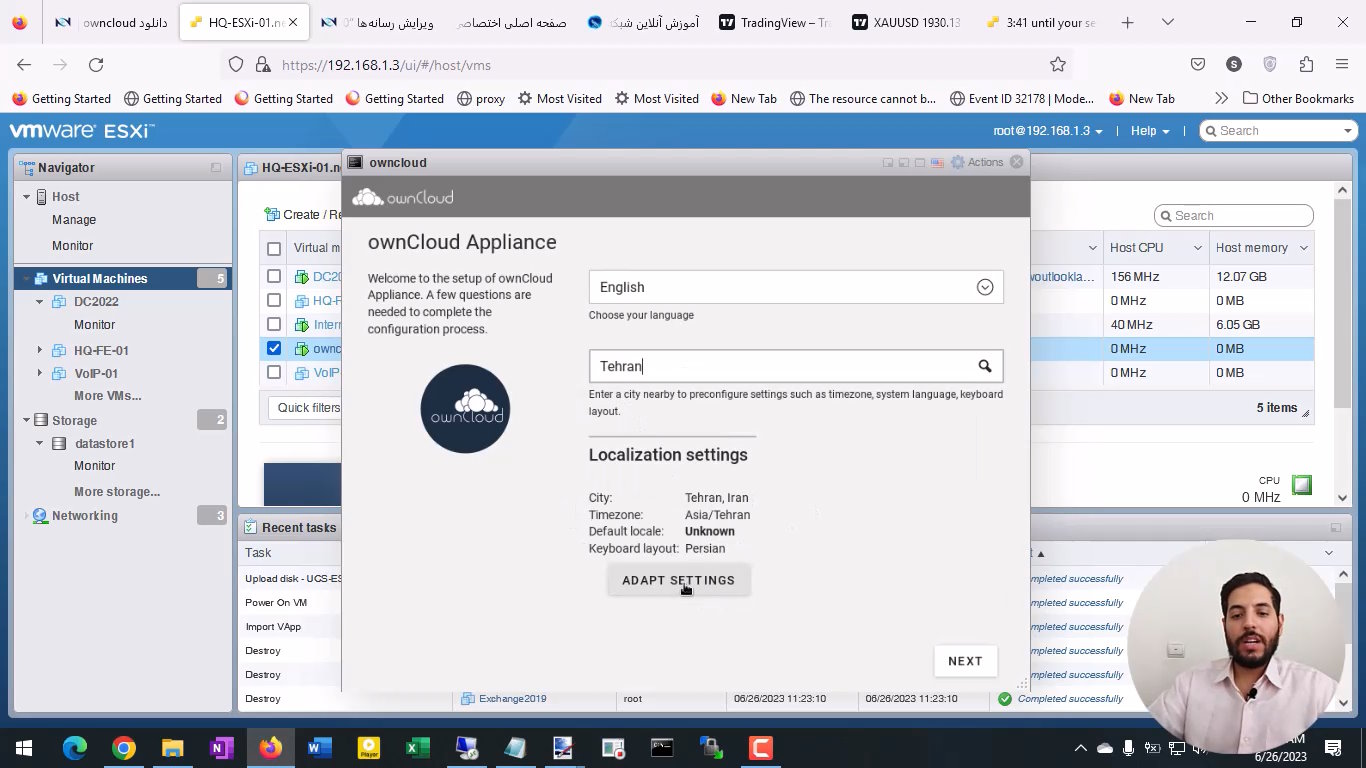Open OneNote from the taskbar

click(222, 748)
